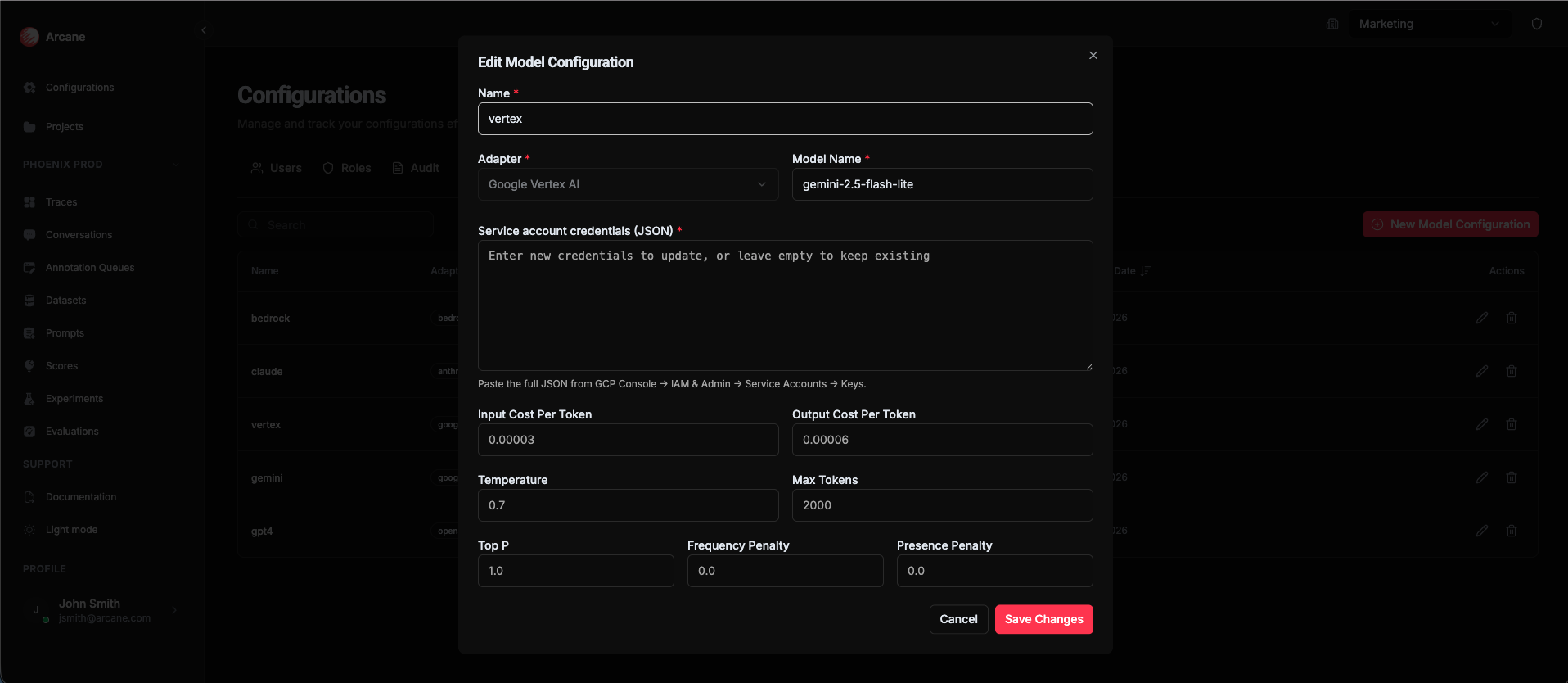Open Traces in the sidebar
The height and width of the screenshot is (683, 1568).
(x=61, y=202)
